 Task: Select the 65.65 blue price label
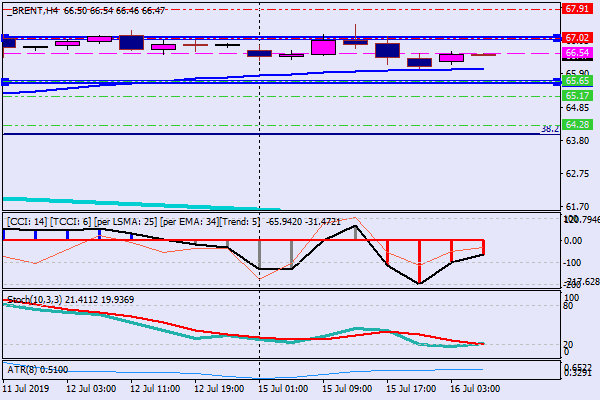point(576,80)
